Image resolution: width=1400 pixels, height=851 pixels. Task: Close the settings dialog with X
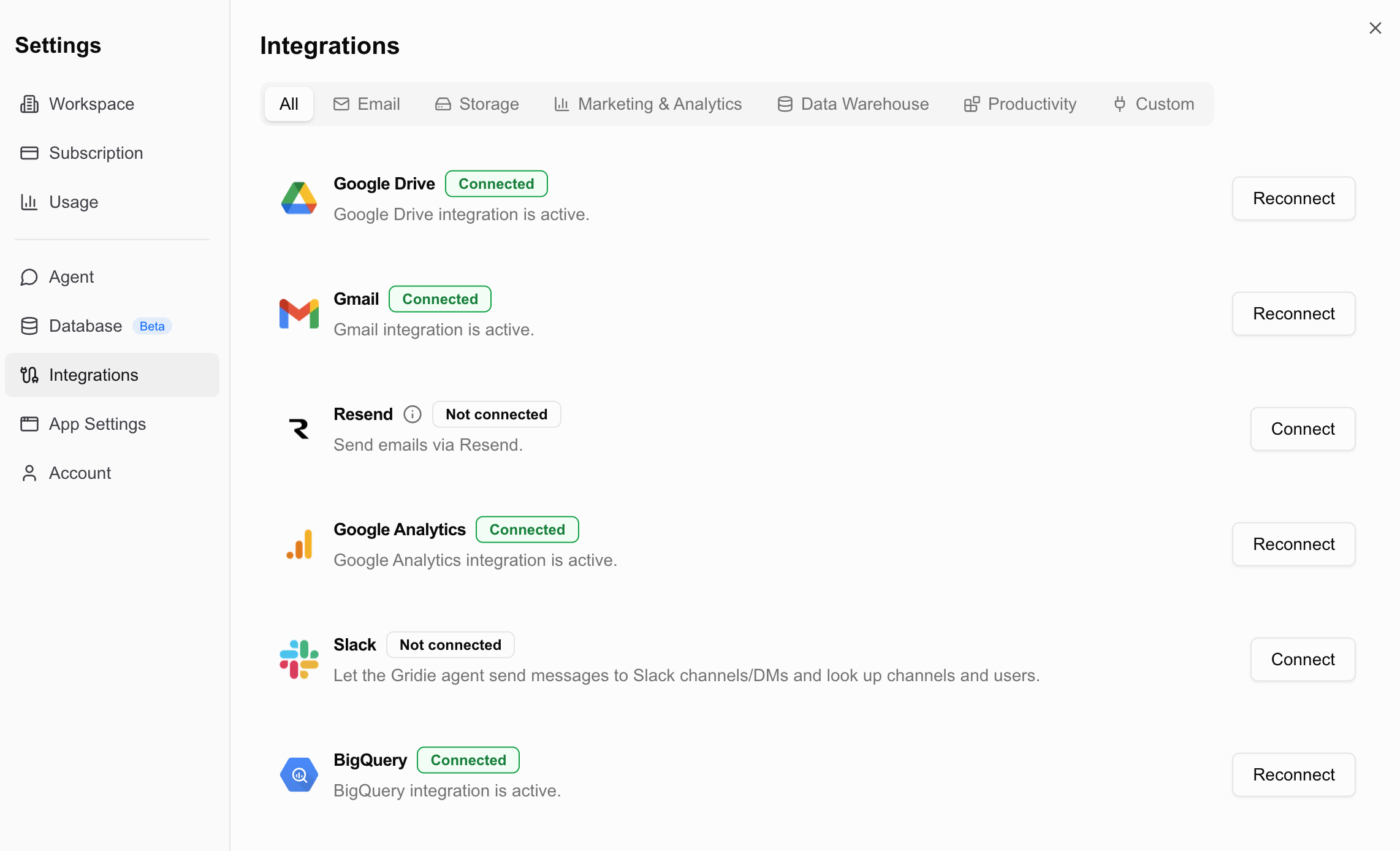coord(1375,28)
